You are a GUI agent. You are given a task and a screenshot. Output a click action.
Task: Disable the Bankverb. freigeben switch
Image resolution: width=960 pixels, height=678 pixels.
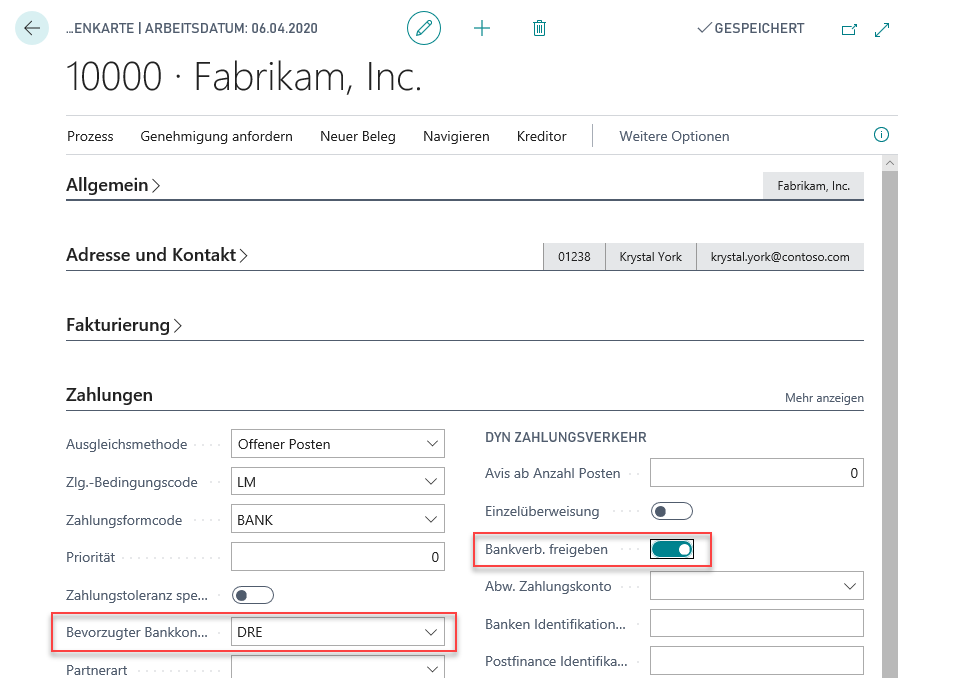[671, 549]
